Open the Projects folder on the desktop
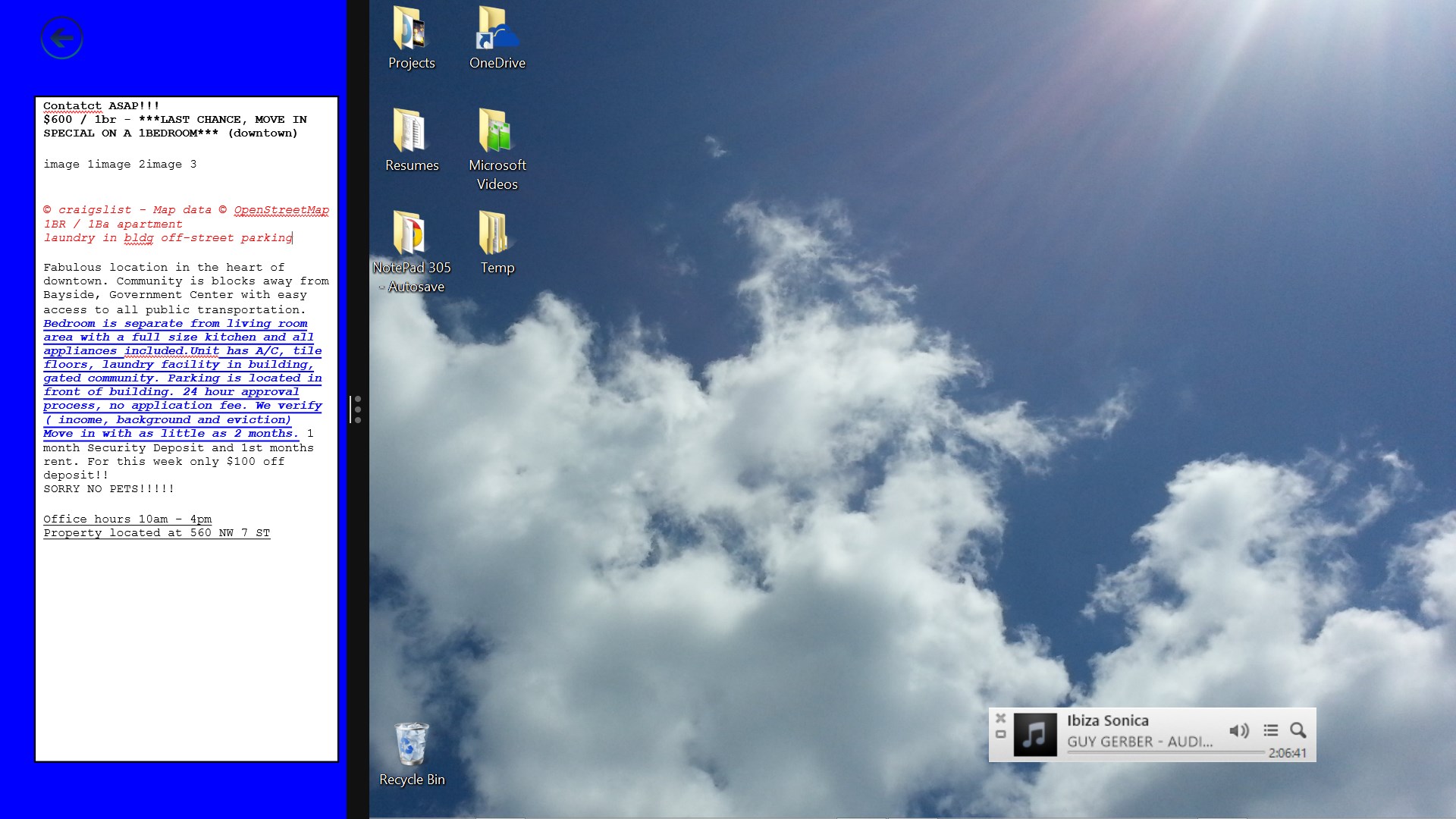The image size is (1456, 819). [x=410, y=30]
